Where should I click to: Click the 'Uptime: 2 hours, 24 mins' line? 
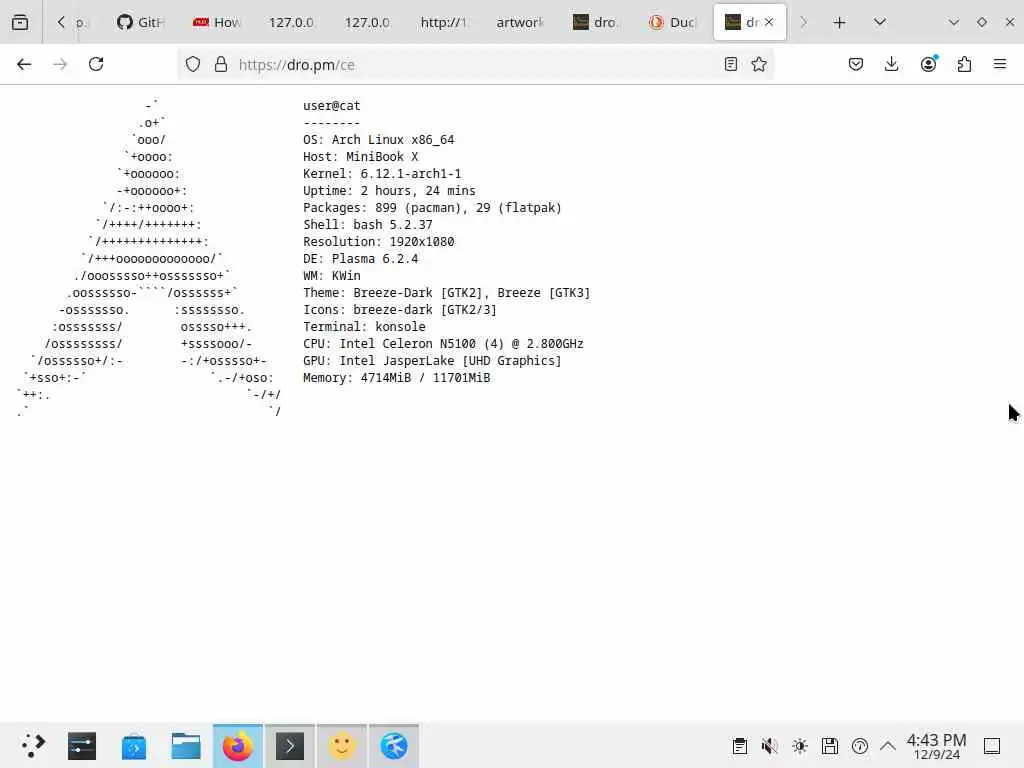pyautogui.click(x=389, y=191)
